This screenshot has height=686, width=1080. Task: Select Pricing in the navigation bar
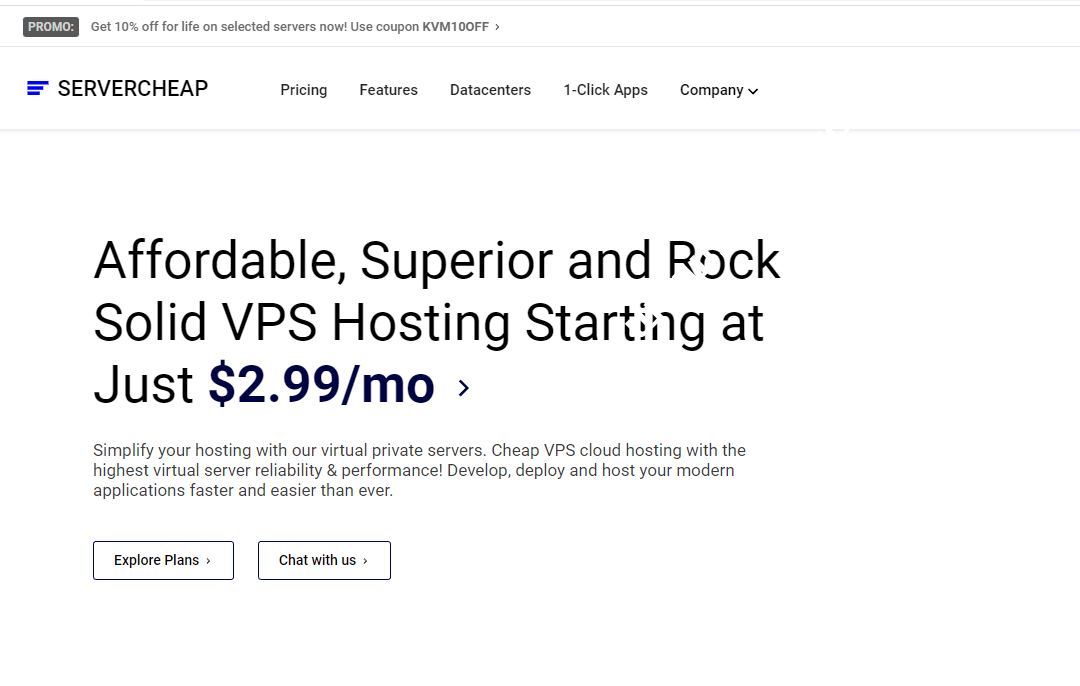pyautogui.click(x=303, y=90)
